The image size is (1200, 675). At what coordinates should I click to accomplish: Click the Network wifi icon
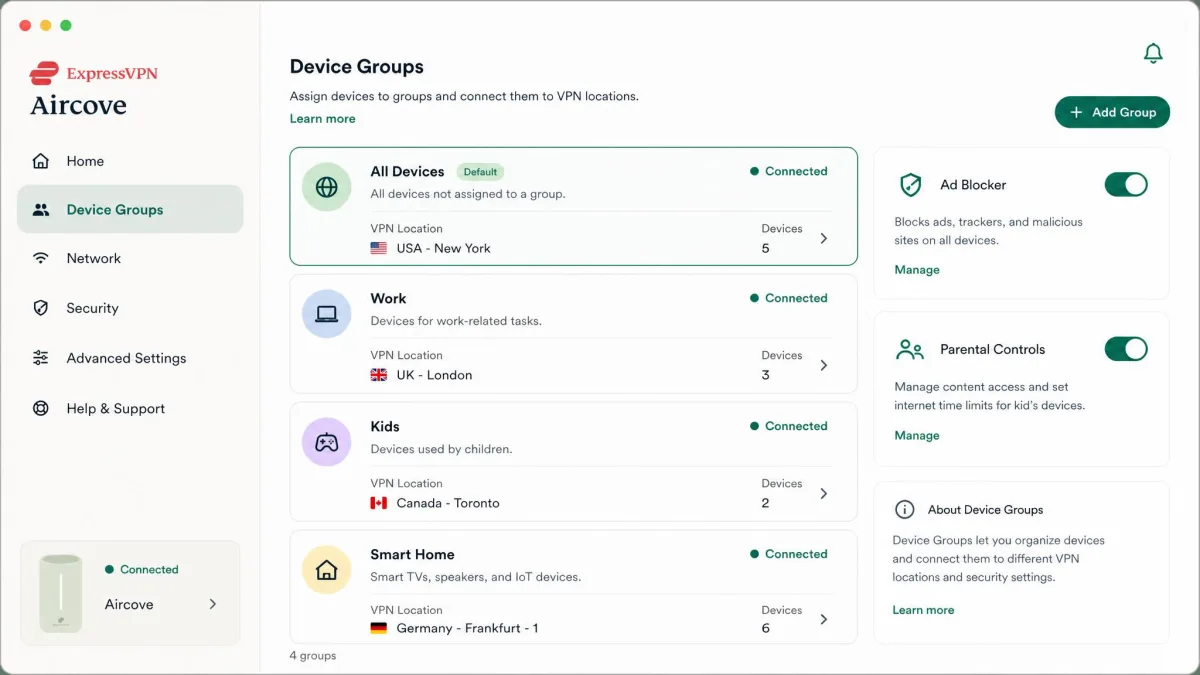pyautogui.click(x=41, y=258)
